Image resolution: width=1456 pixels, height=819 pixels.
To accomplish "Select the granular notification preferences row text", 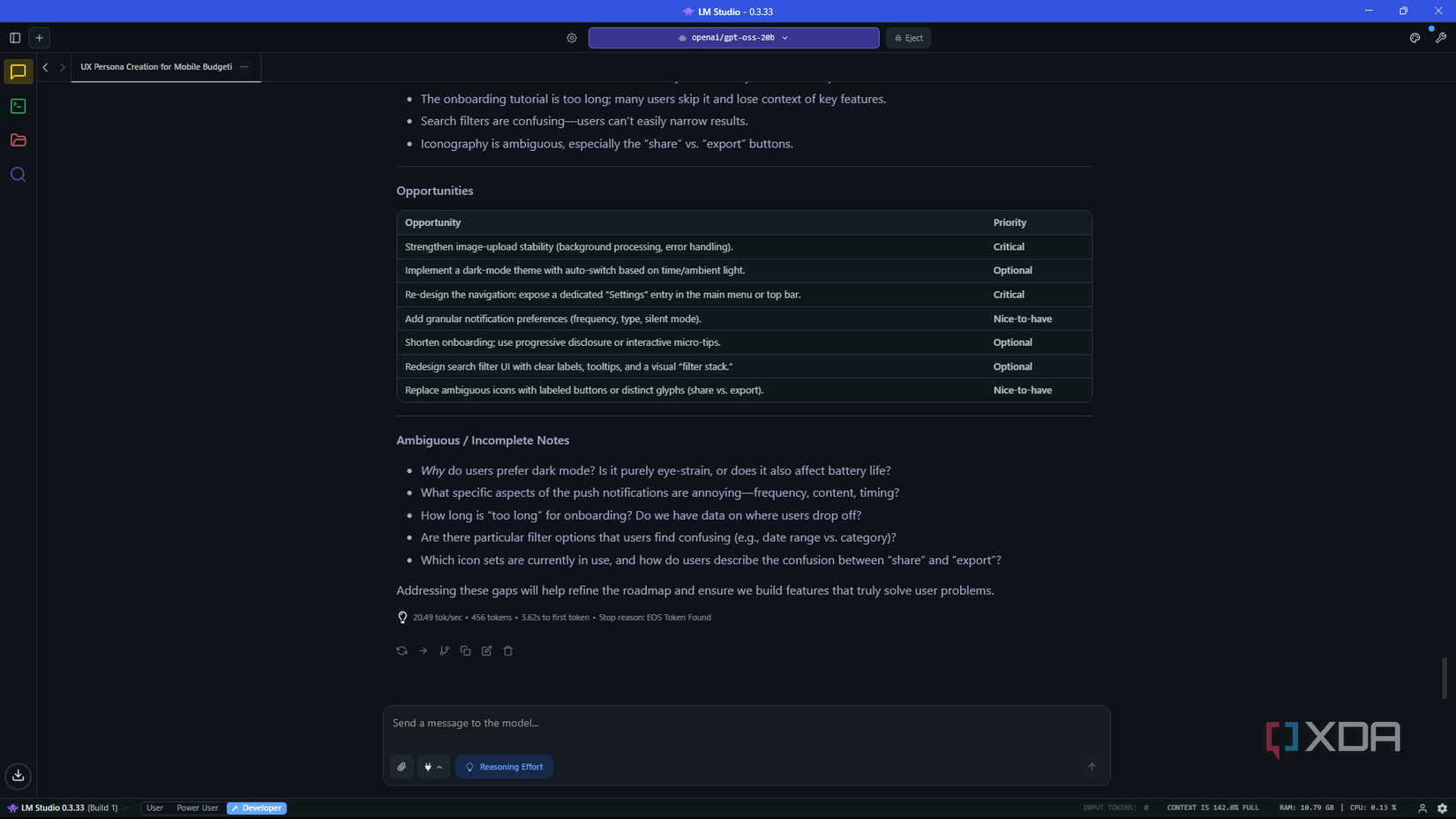I will 553,319.
